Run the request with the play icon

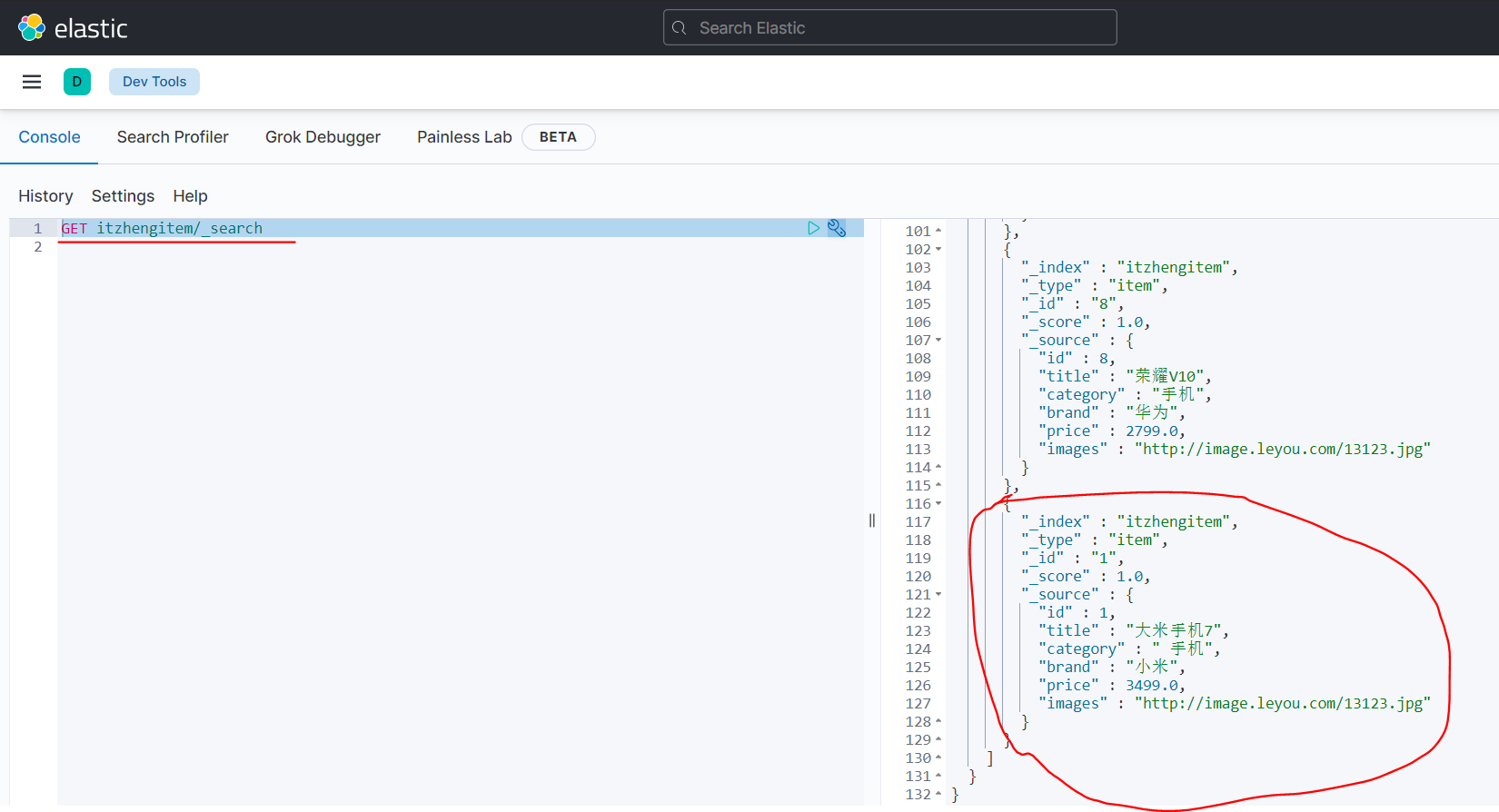pyautogui.click(x=813, y=228)
